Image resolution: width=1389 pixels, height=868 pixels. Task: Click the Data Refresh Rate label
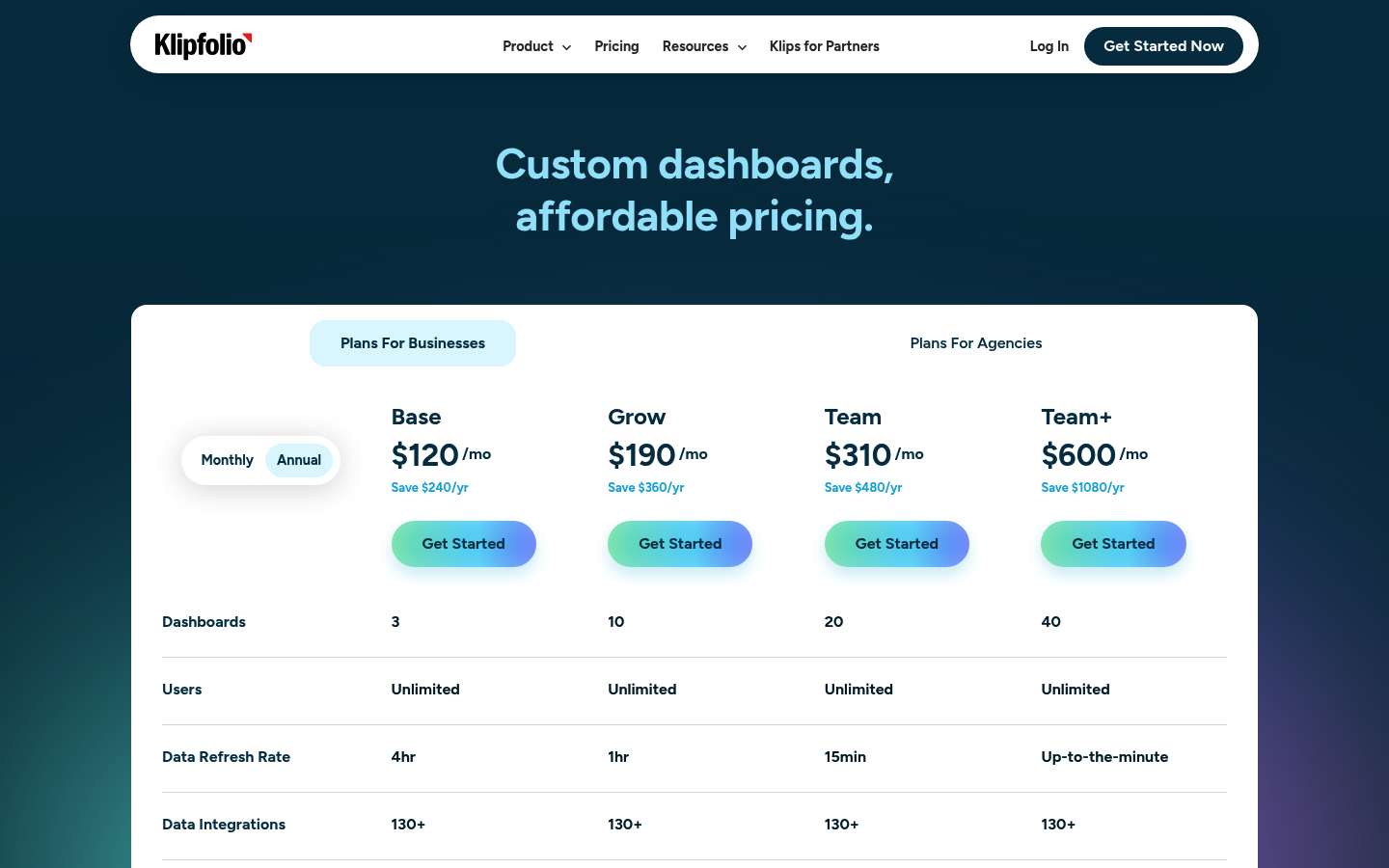tap(226, 757)
